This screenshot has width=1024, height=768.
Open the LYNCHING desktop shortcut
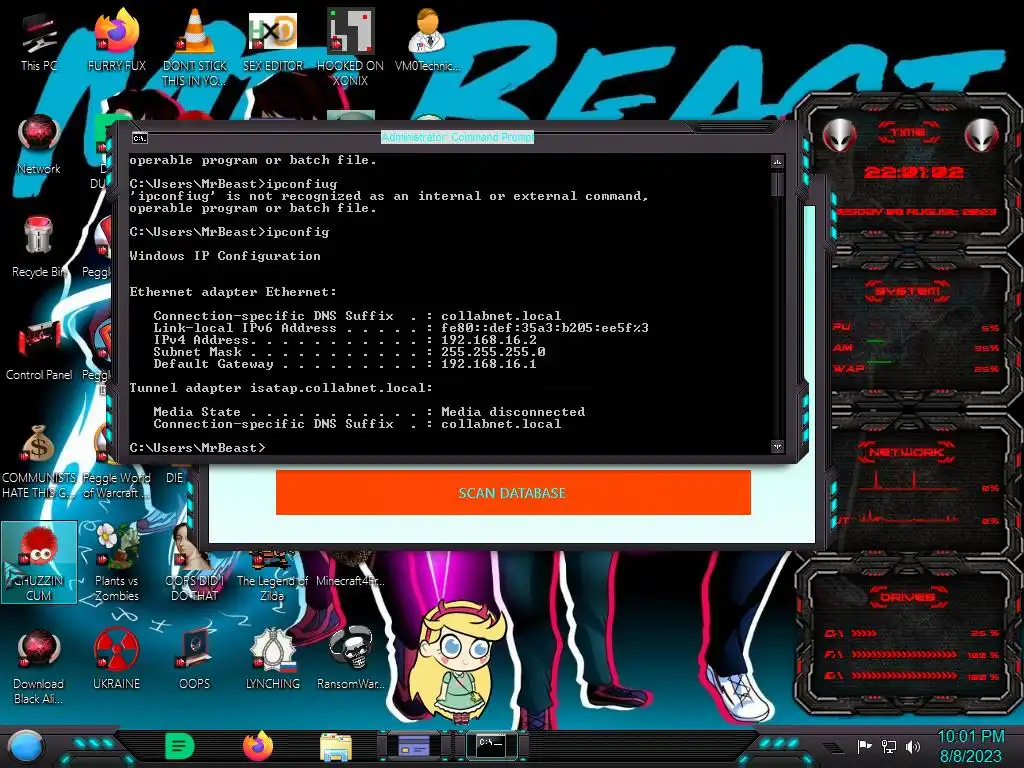[273, 658]
